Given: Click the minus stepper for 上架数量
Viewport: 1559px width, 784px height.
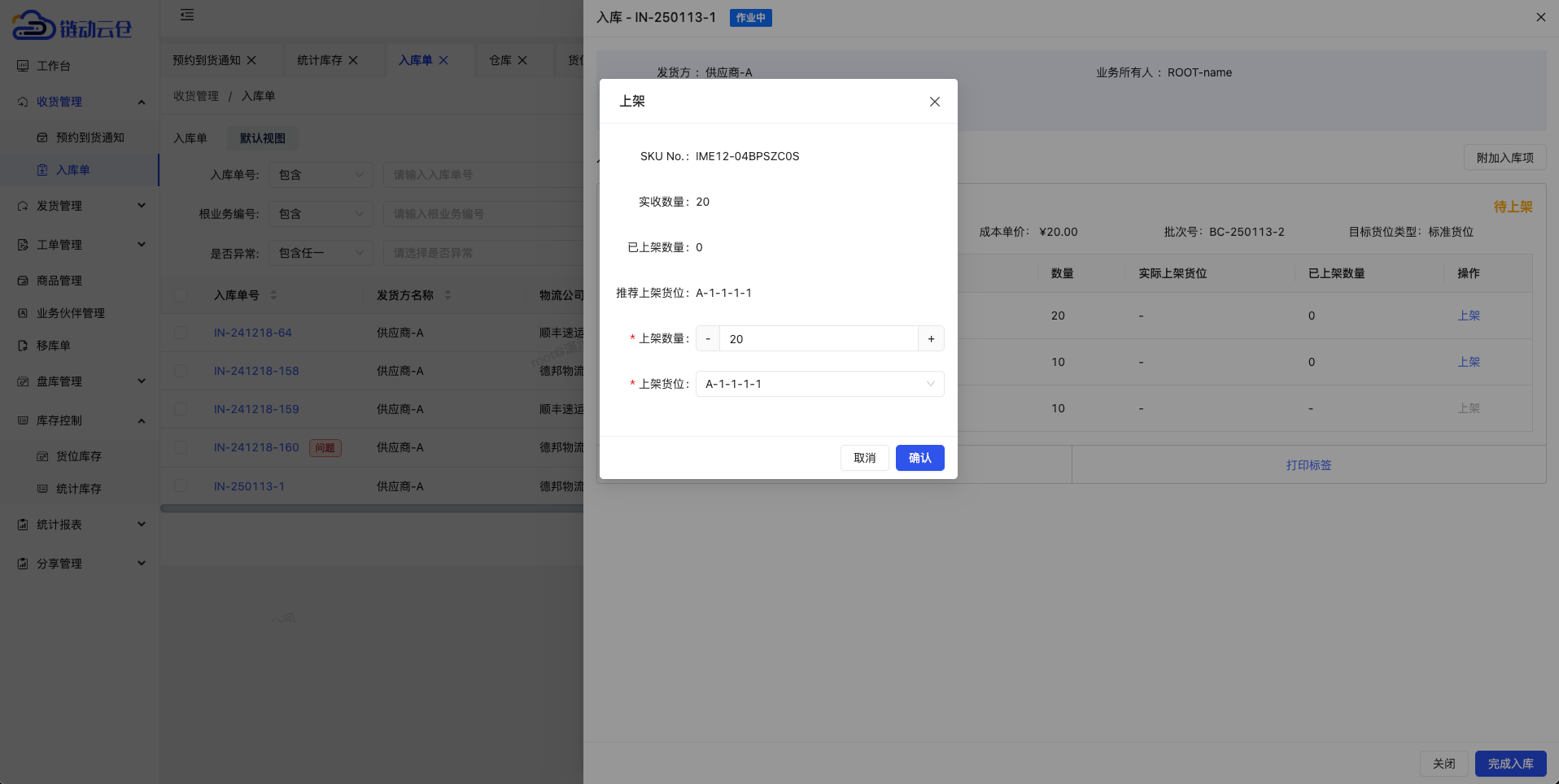Looking at the screenshot, I should (x=708, y=339).
